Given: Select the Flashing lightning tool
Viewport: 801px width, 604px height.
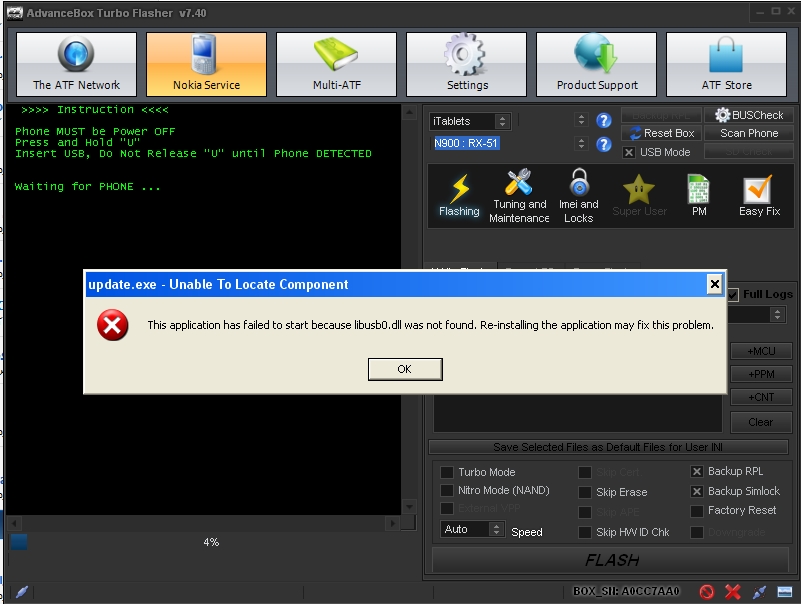Looking at the screenshot, I should pos(459,196).
